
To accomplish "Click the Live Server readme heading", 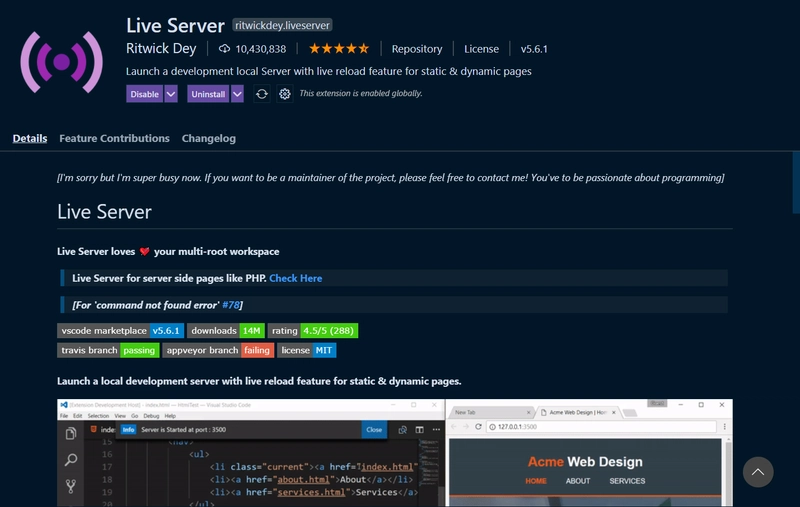I will click(104, 212).
